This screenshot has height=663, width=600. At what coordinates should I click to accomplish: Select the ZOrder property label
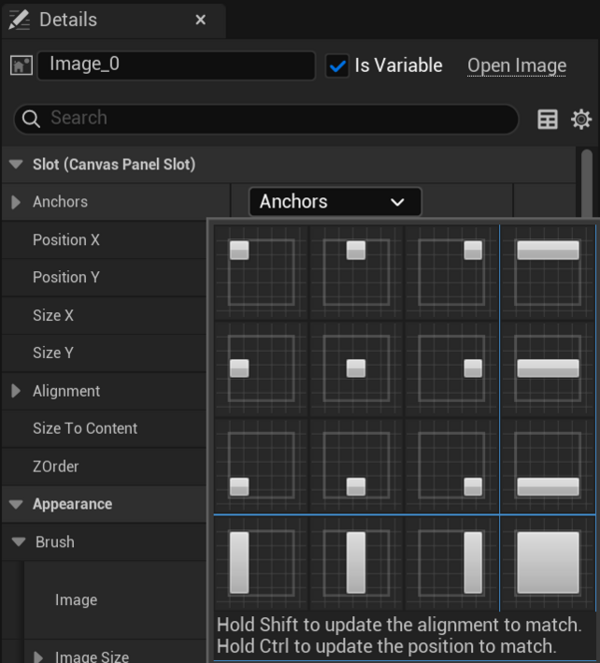(56, 466)
